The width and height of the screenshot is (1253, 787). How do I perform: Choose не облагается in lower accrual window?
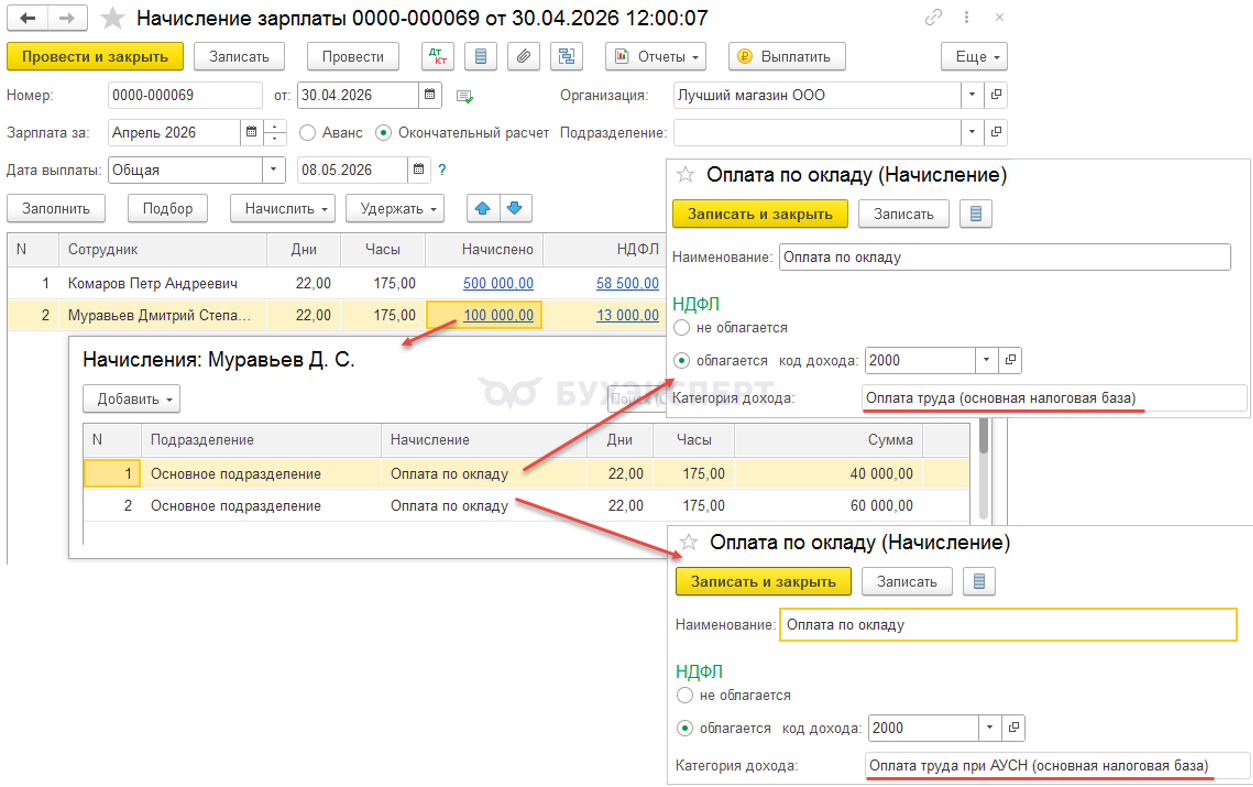pyautogui.click(x=685, y=695)
